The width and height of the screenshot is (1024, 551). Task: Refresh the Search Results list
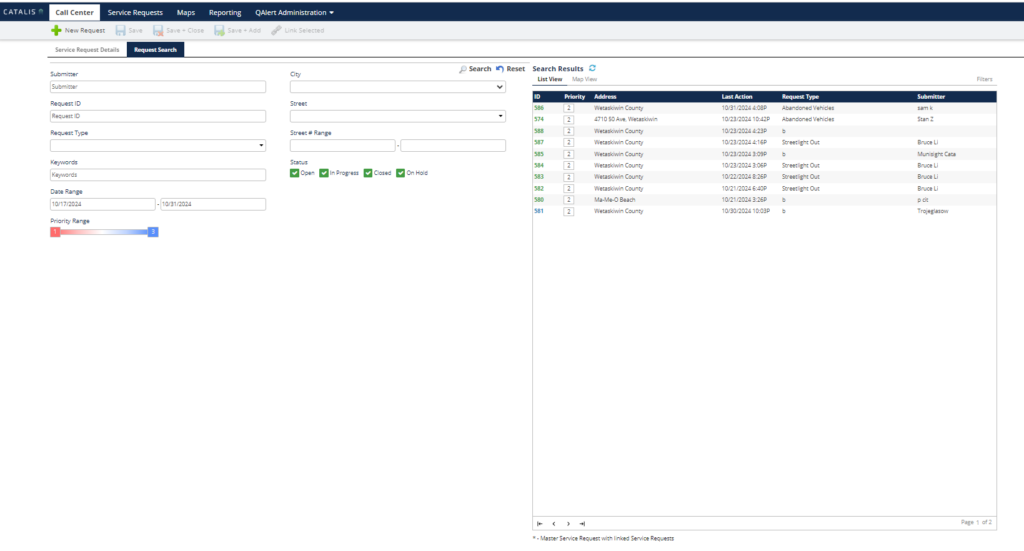coord(592,69)
